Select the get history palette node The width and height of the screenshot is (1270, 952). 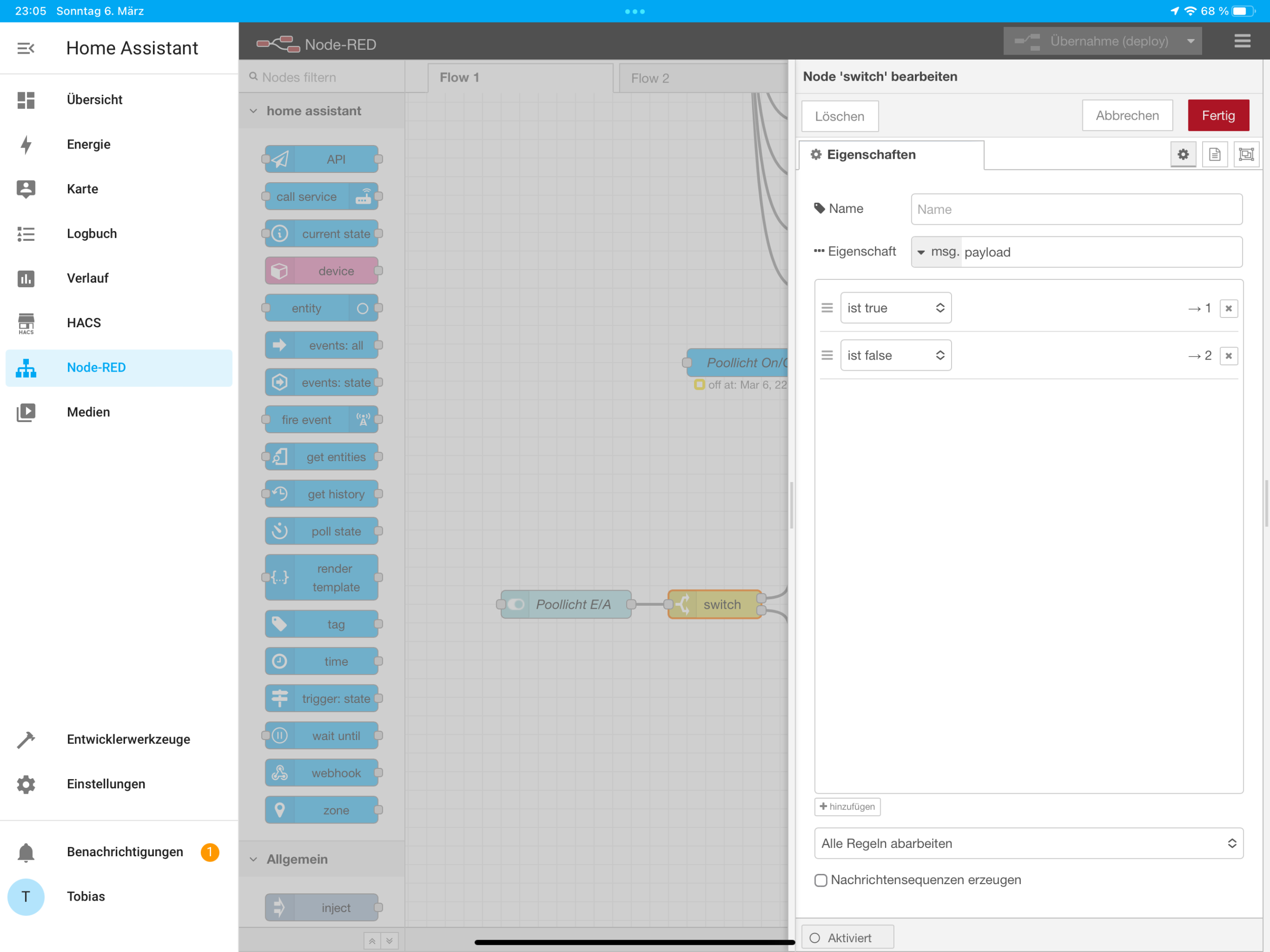(x=321, y=495)
